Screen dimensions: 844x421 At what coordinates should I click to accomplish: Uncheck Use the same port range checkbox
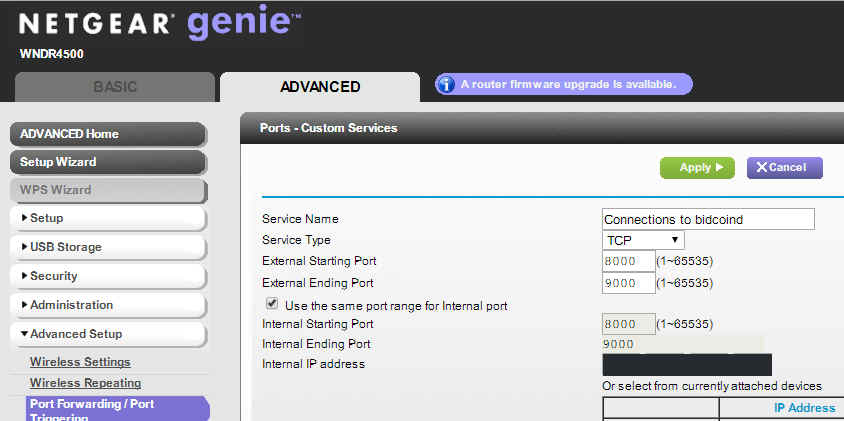(271, 304)
